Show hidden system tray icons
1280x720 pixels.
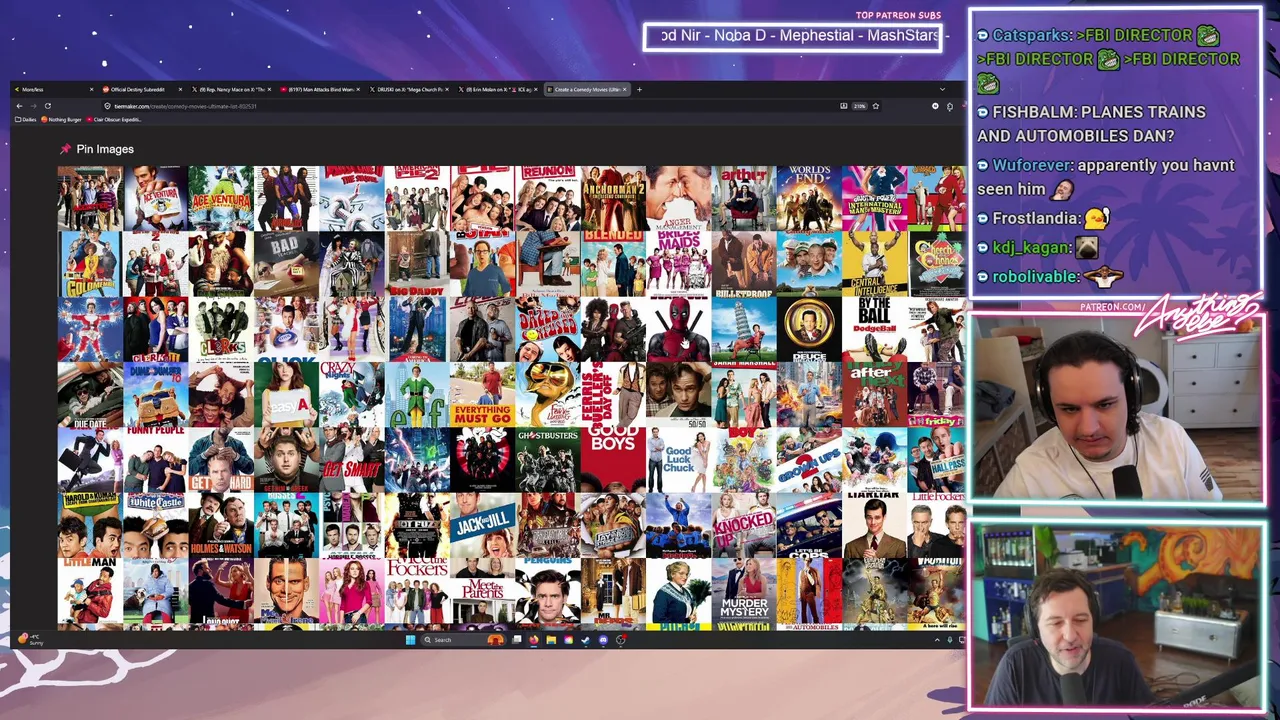937,640
